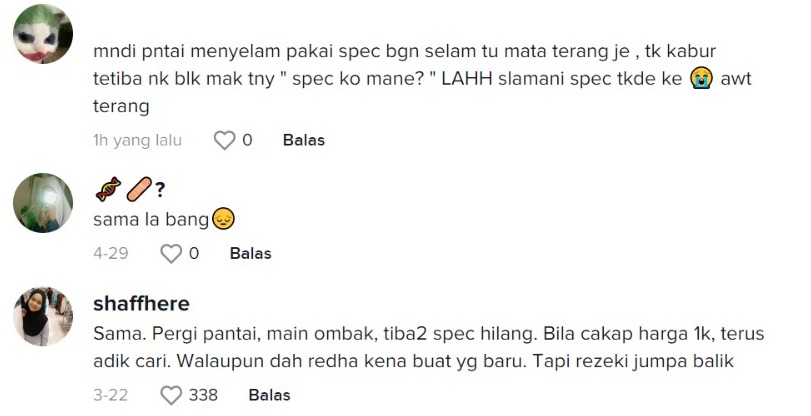Click the 0 like count beside 4-29
The height and width of the screenshot is (416, 811).
194,254
